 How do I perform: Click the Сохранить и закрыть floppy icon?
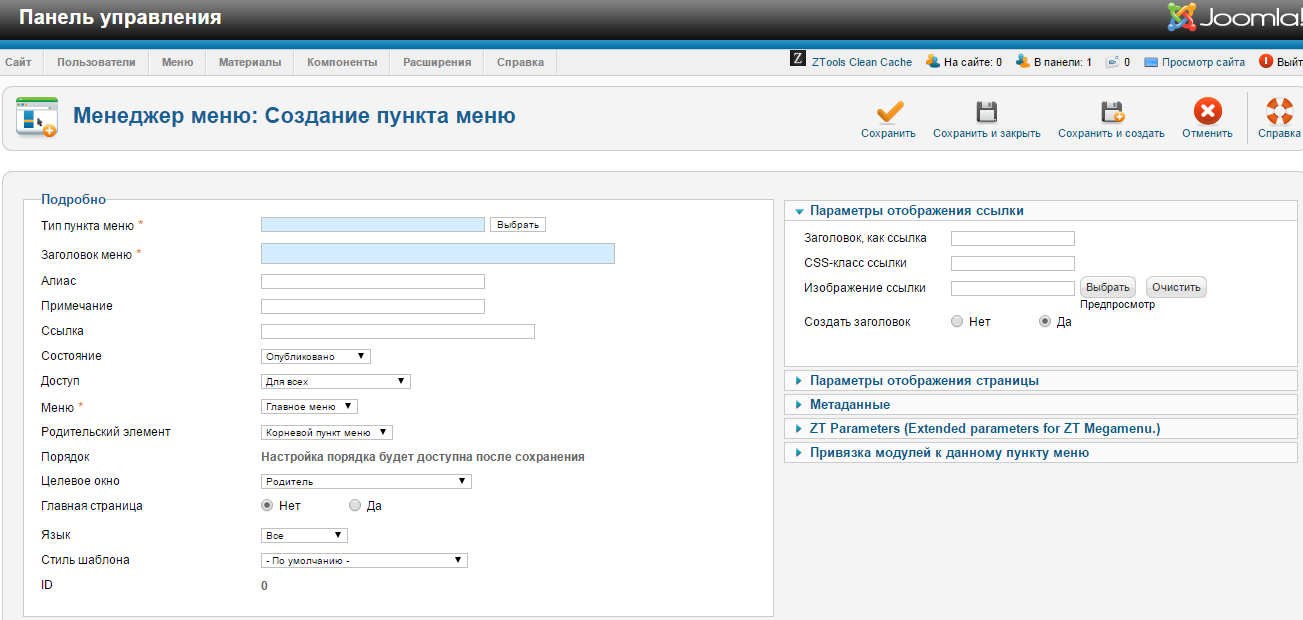(987, 111)
